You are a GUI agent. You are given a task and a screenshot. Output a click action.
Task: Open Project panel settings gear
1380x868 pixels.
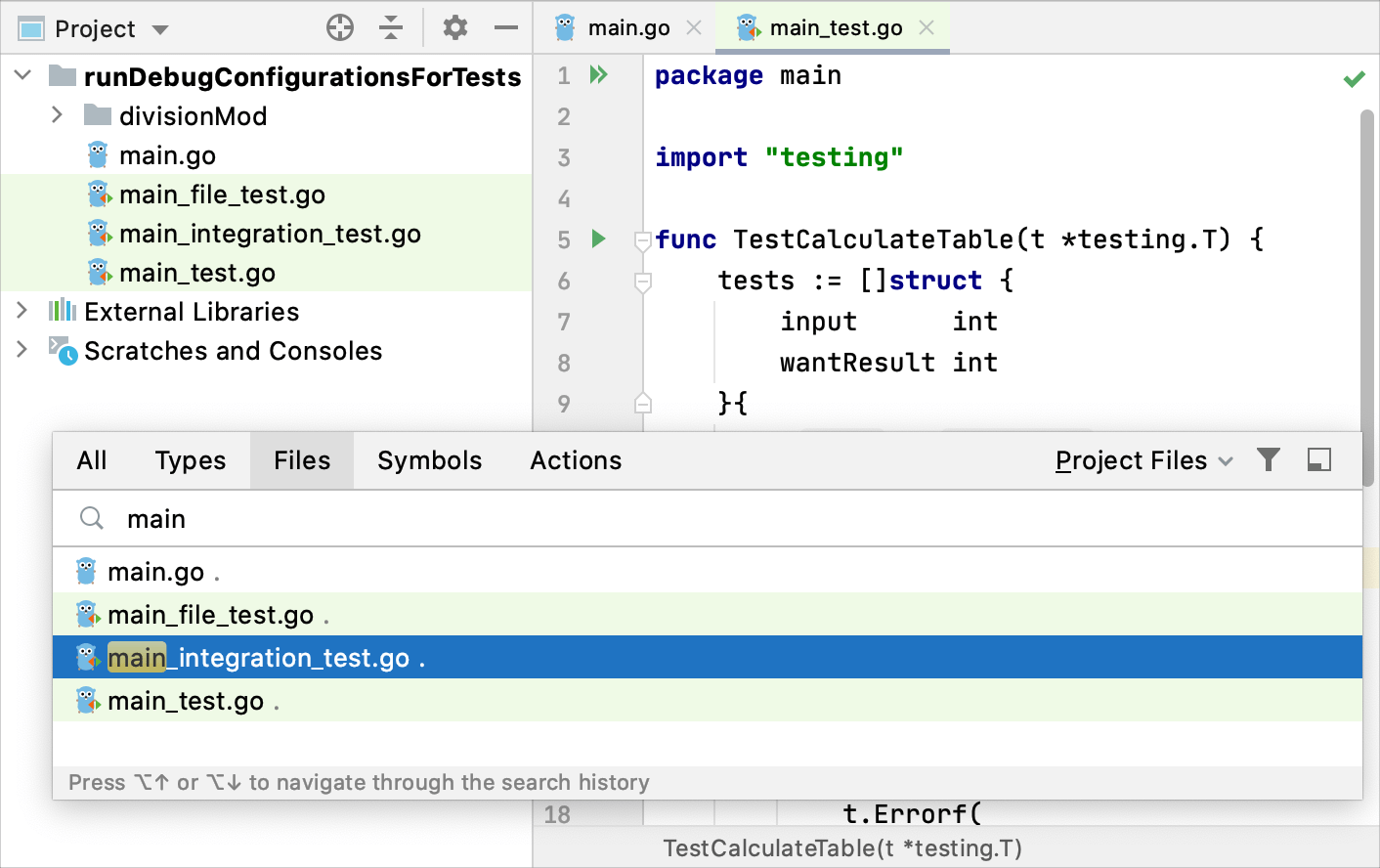tap(455, 27)
